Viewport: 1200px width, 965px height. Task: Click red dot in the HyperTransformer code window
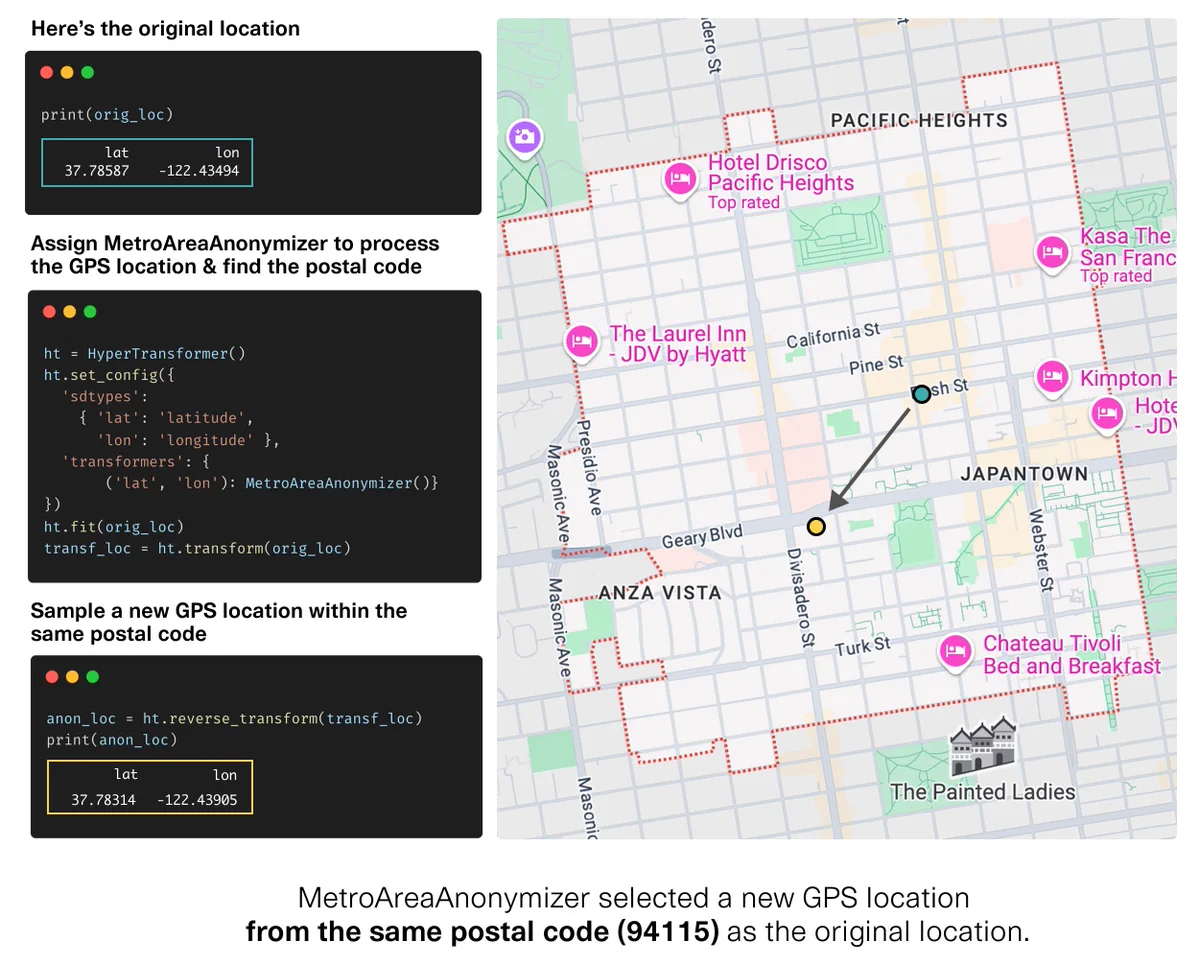(x=49, y=312)
